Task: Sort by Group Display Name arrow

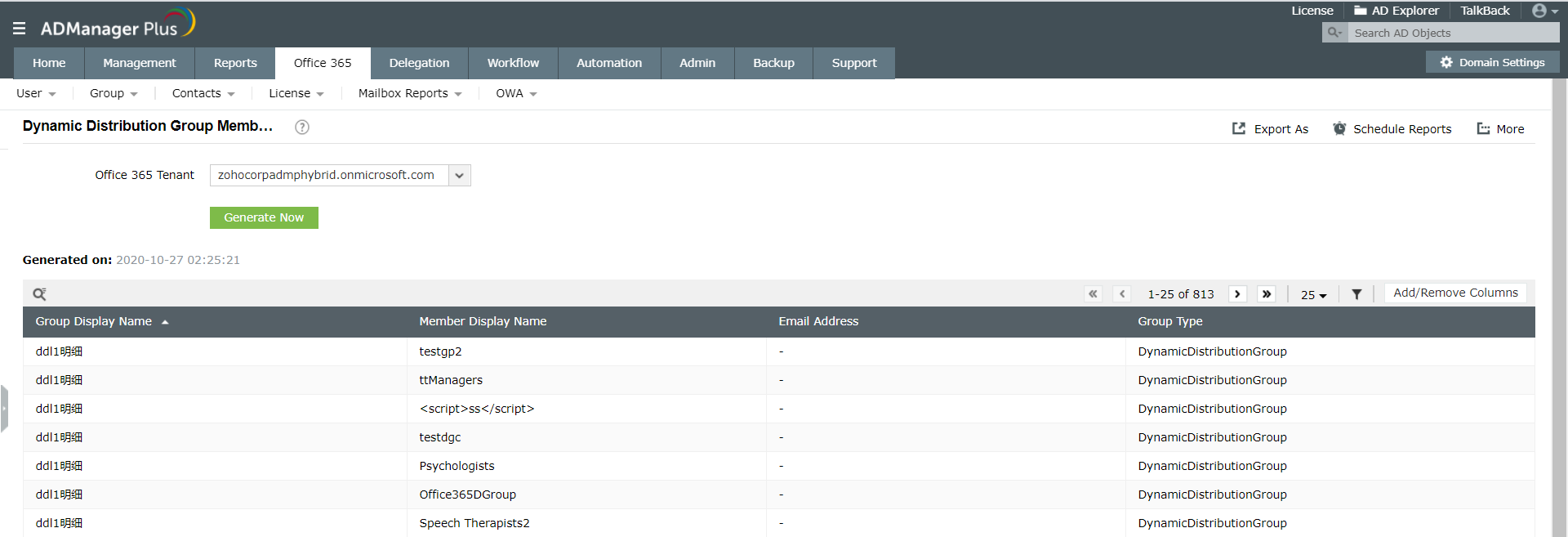Action: (x=165, y=322)
